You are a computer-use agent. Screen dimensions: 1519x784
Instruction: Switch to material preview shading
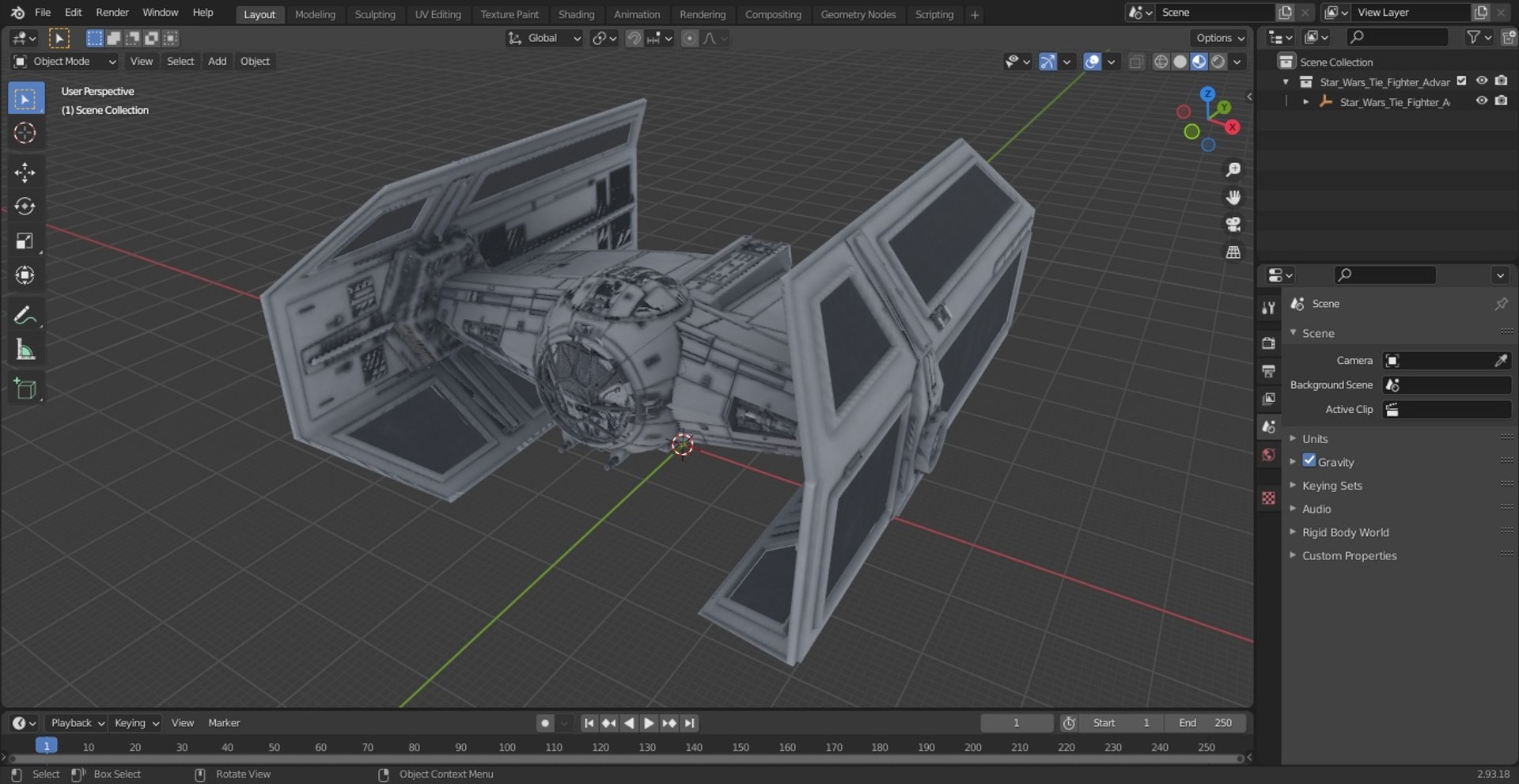[1199, 62]
